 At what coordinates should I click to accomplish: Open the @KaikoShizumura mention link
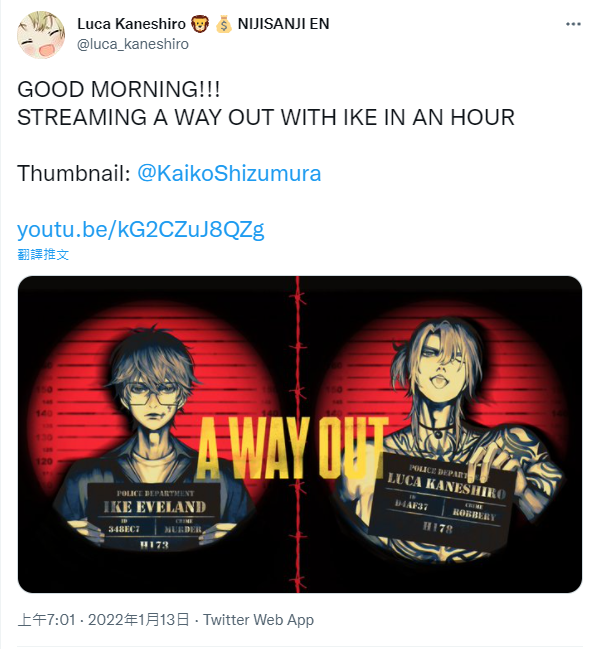pos(229,173)
